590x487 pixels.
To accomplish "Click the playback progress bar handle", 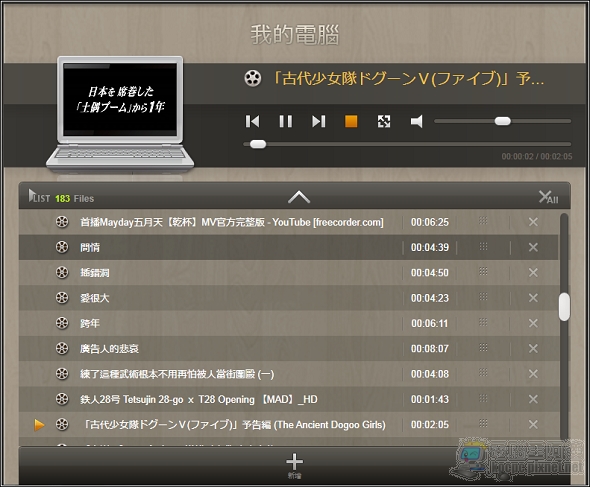I will [258, 144].
